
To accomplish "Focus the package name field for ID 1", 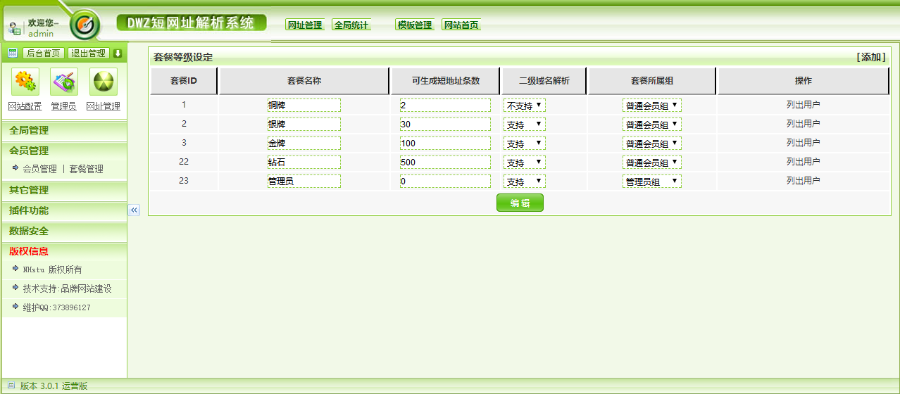I will pyautogui.click(x=304, y=105).
